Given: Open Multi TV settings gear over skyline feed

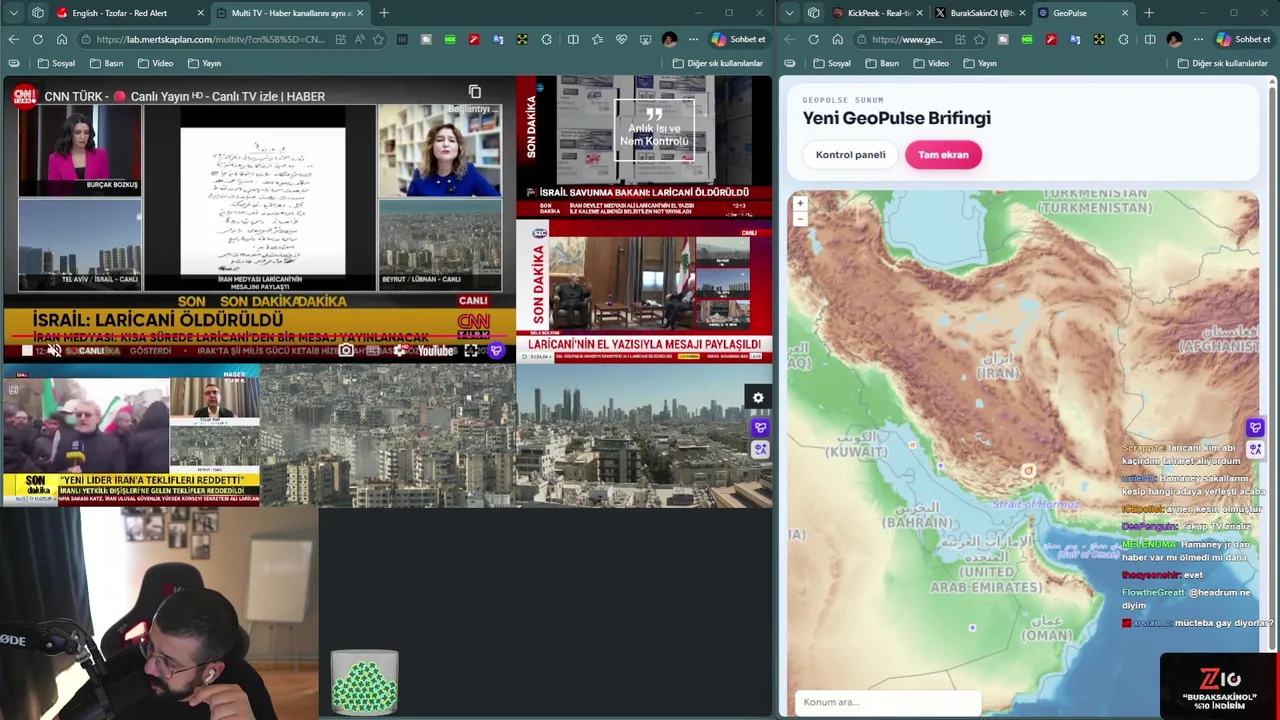Looking at the screenshot, I should click(758, 398).
